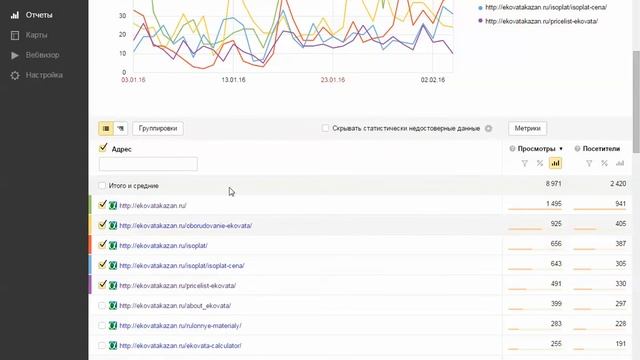Viewport: 640px width, 360px height.
Task: Open filter funnel for Просмотры
Action: point(524,164)
